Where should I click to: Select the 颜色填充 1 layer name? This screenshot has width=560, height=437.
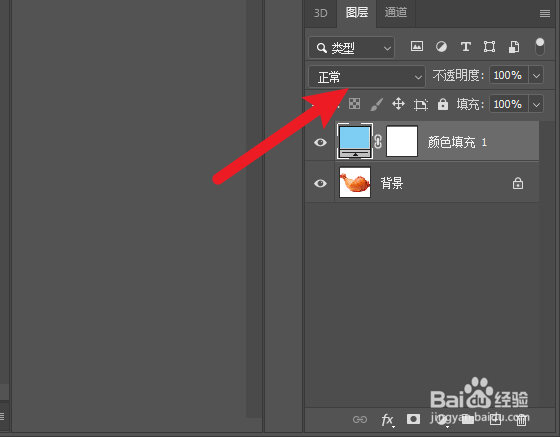457,142
